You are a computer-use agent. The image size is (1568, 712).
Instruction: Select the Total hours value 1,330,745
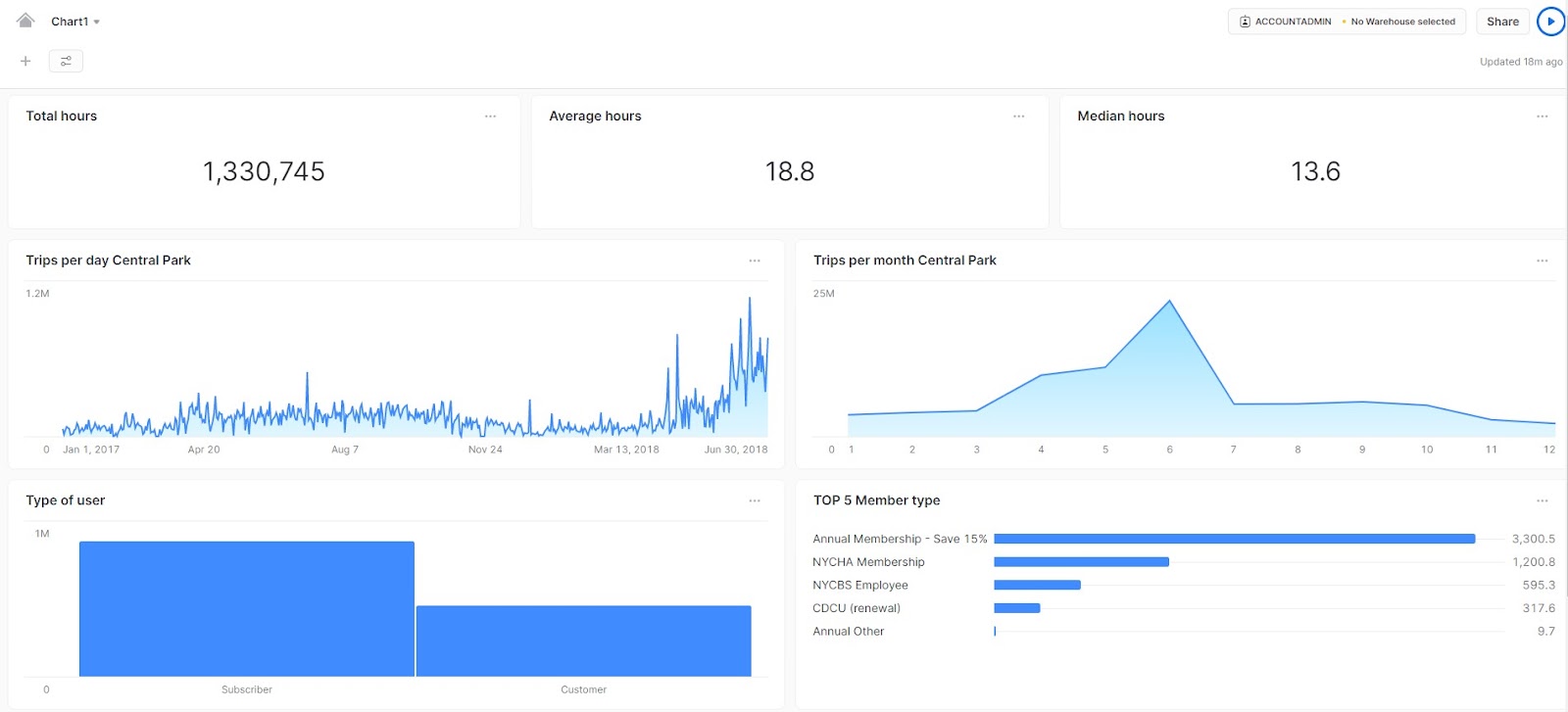(x=264, y=171)
